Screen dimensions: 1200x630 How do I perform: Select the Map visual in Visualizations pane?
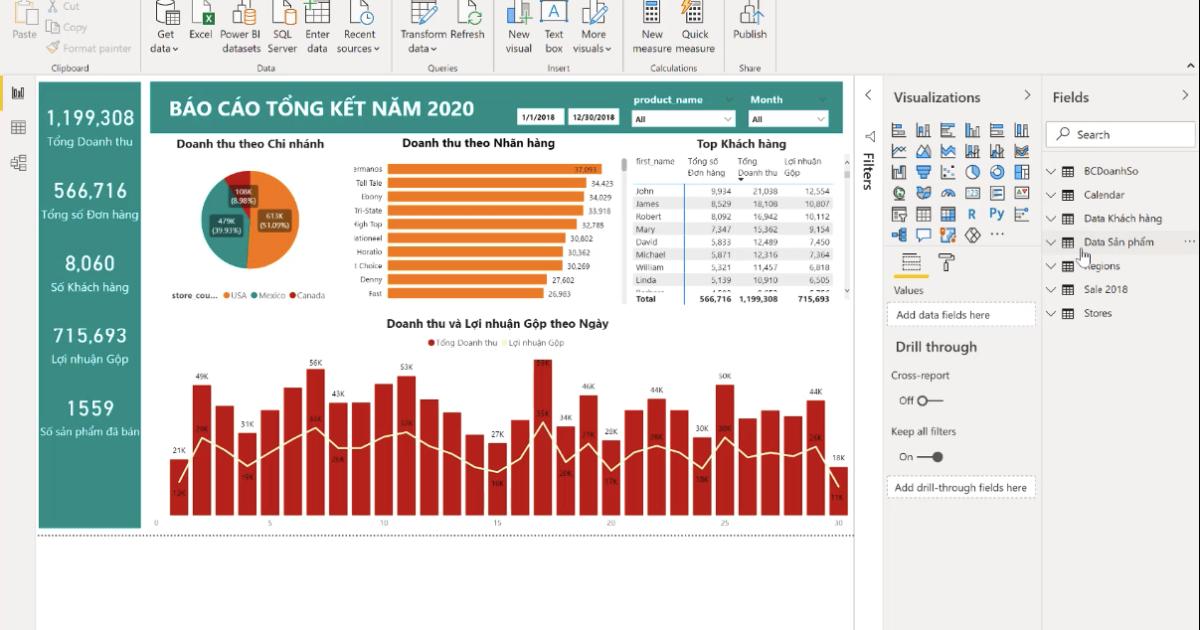(x=899, y=192)
